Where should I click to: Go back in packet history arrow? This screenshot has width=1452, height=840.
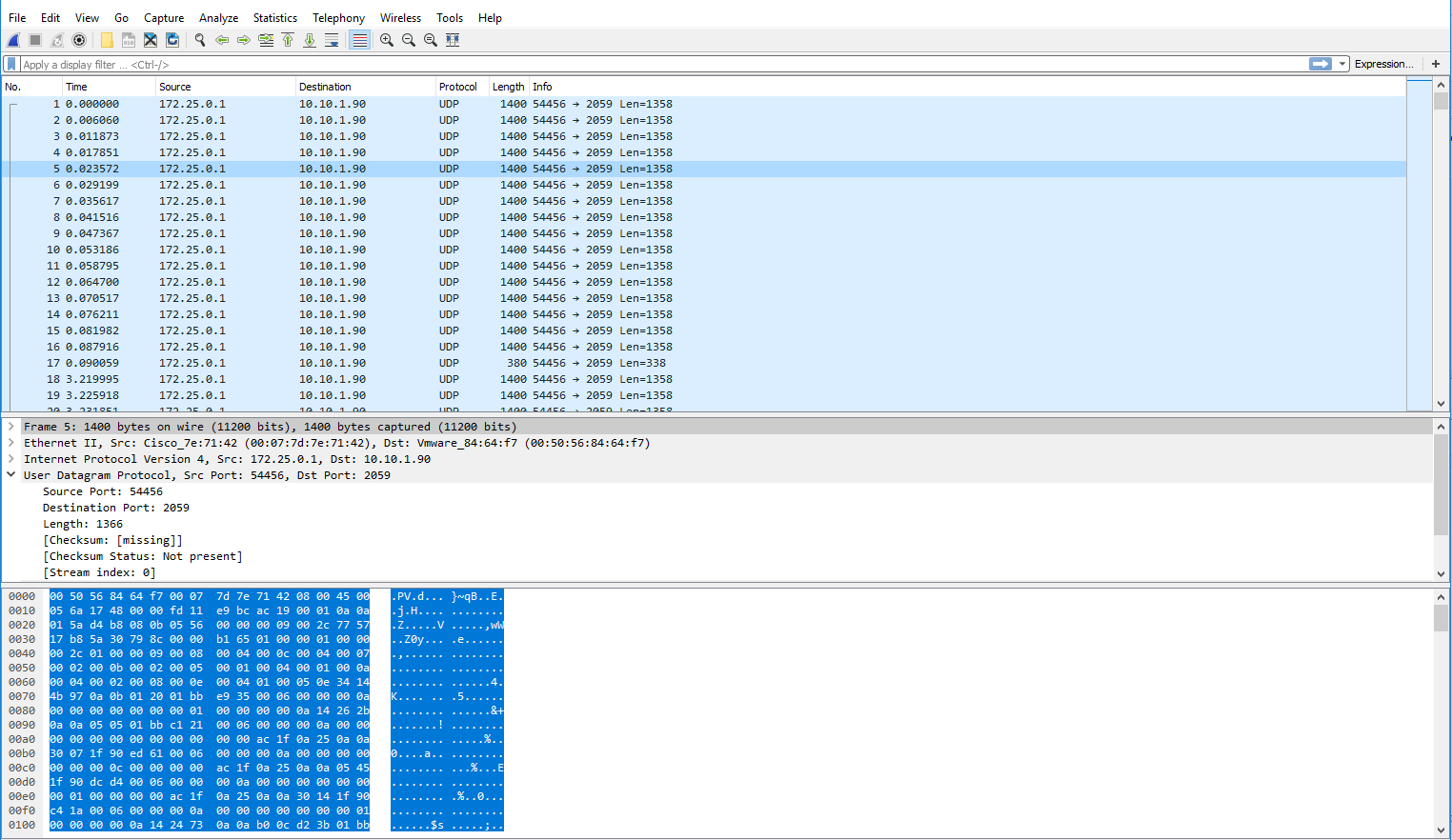222,40
